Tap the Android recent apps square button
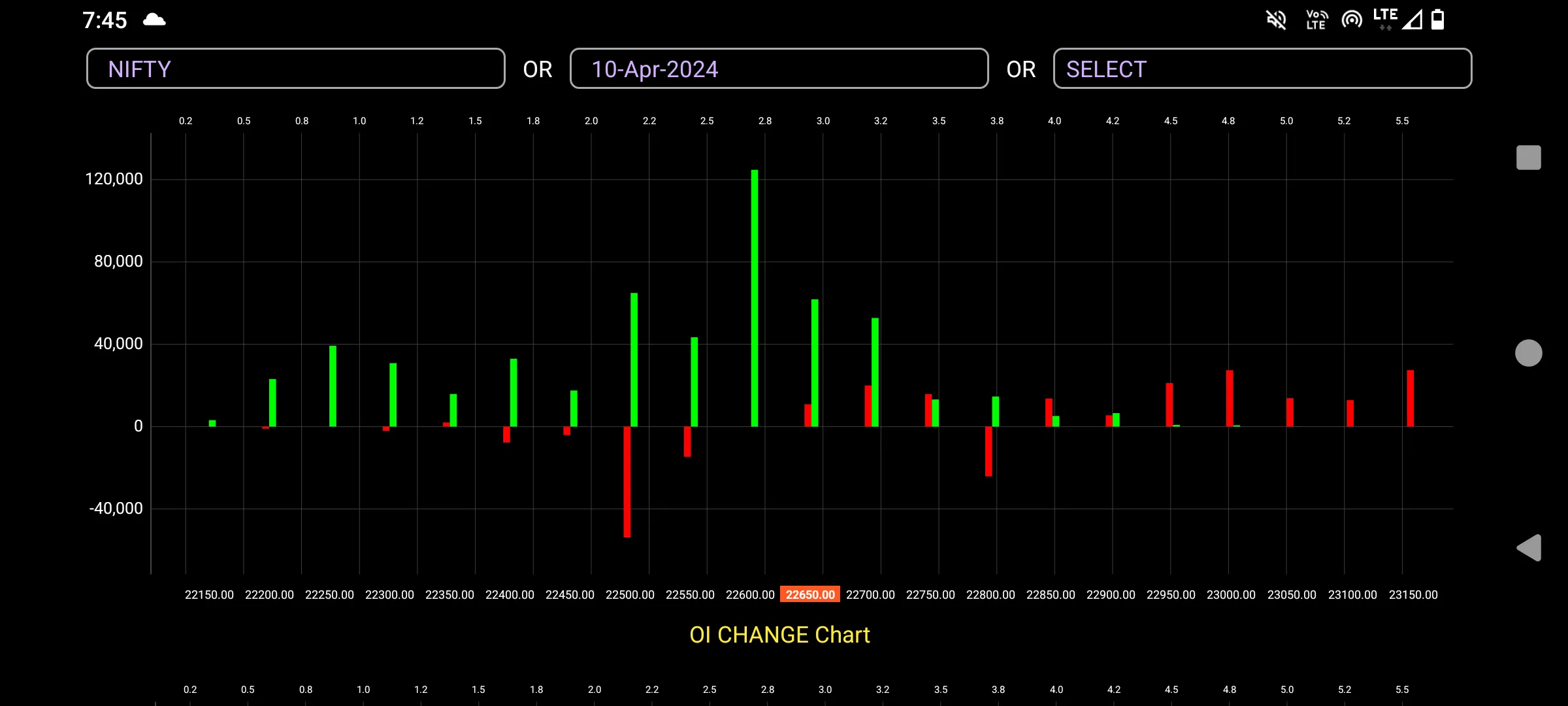The height and width of the screenshot is (706, 1568). pos(1528,158)
